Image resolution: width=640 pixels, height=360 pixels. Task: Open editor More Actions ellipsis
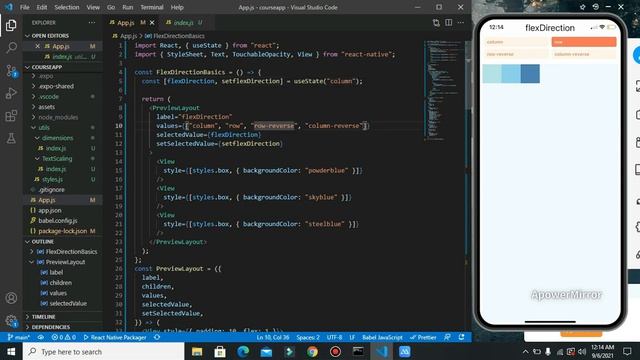(460, 22)
